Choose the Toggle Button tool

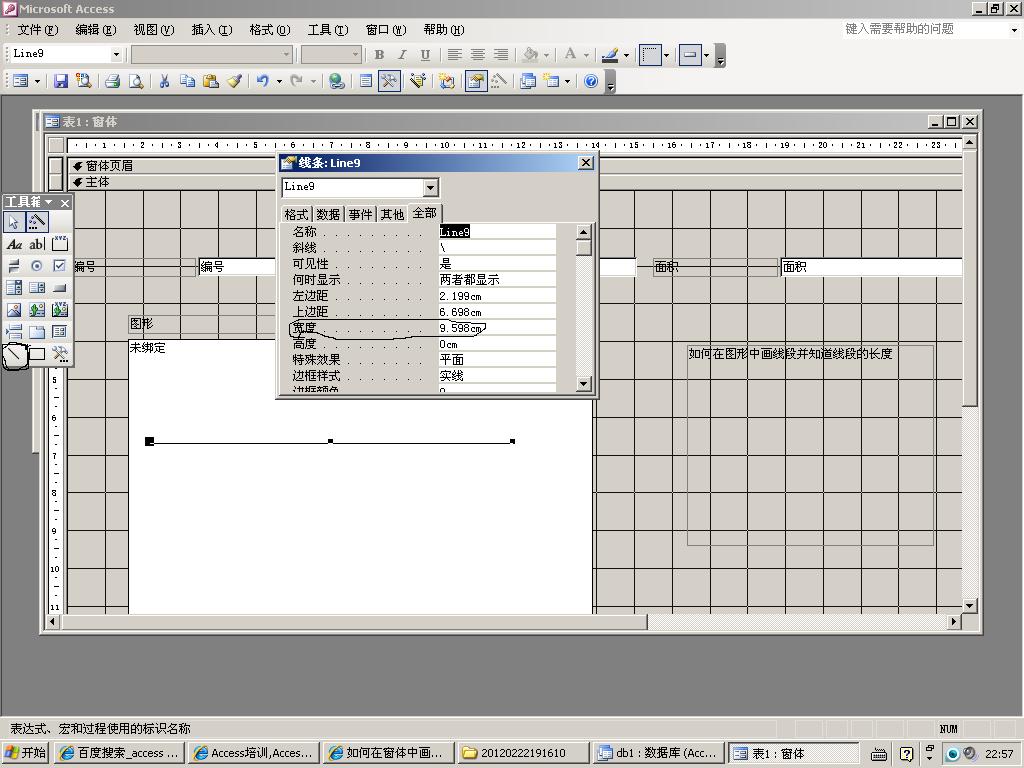[x=14, y=266]
